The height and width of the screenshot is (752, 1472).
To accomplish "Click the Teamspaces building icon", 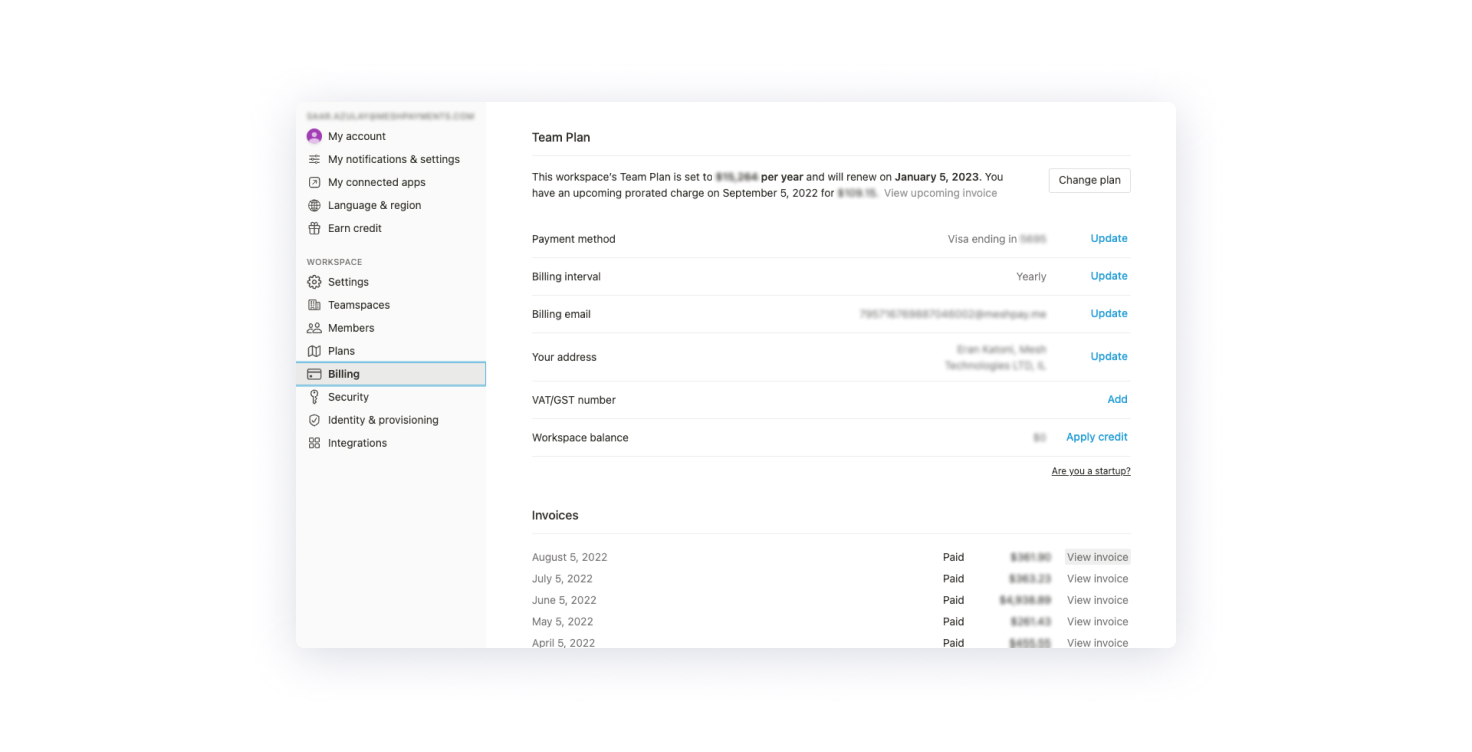I will [314, 305].
